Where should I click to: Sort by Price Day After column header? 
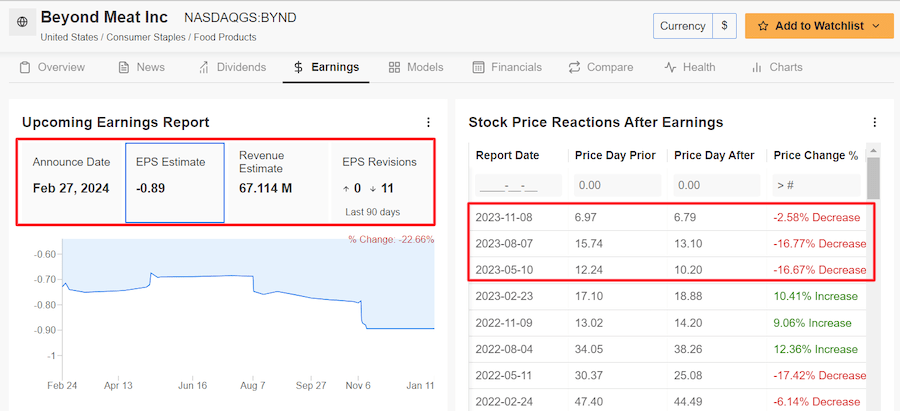(716, 156)
